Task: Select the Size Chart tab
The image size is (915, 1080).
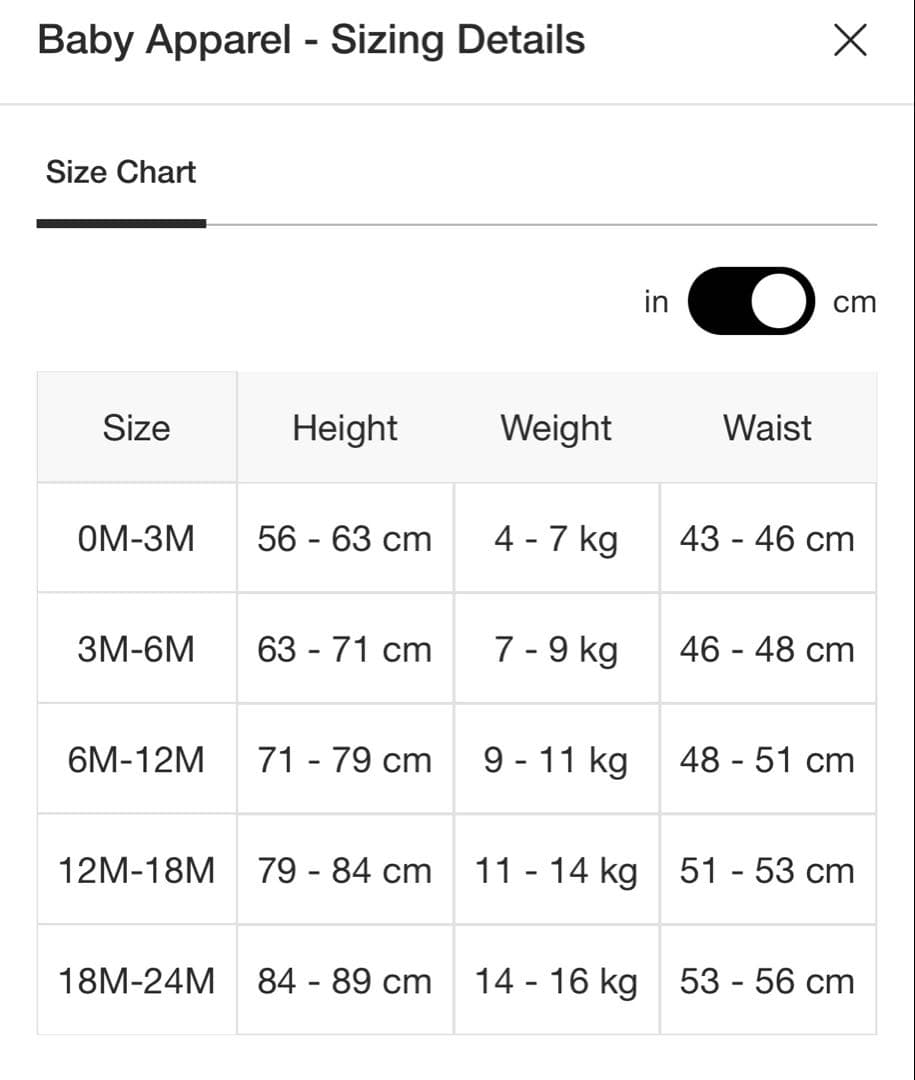Action: click(121, 172)
